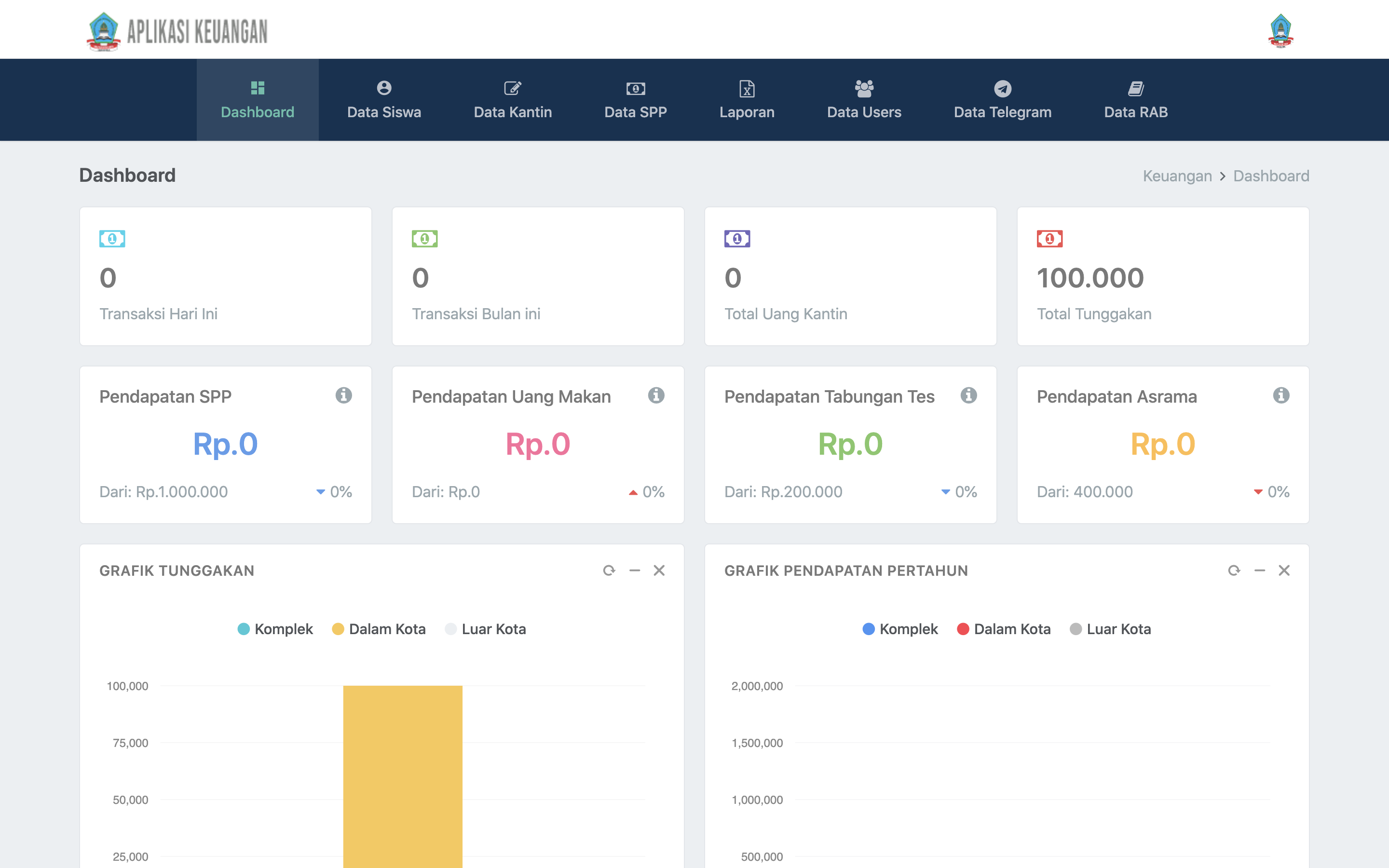Open the Laporan menu
The height and width of the screenshot is (868, 1389).
coord(747,100)
